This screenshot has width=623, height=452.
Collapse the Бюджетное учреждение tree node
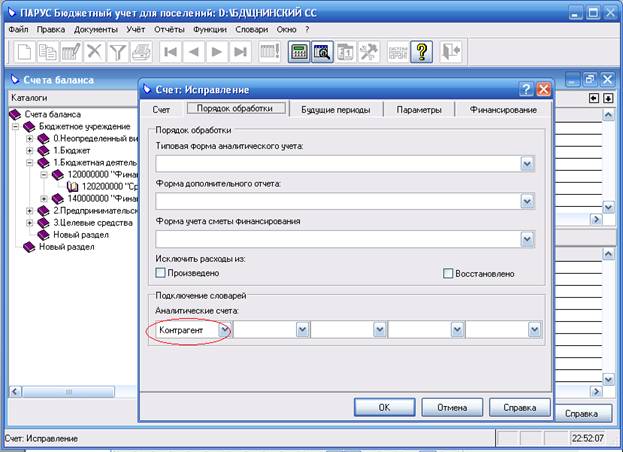(15, 127)
